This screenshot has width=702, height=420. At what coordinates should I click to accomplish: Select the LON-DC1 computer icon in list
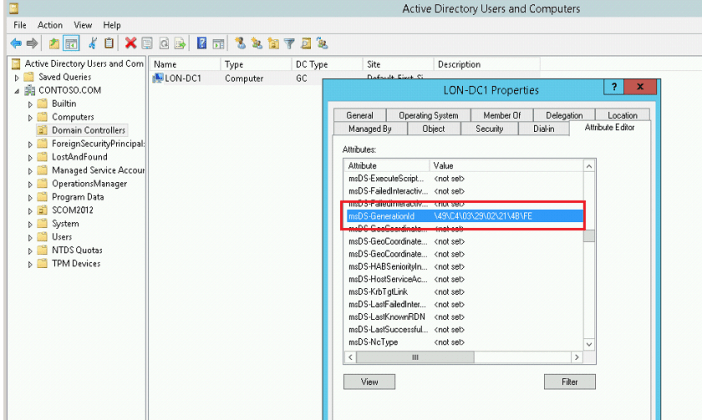(x=157, y=78)
